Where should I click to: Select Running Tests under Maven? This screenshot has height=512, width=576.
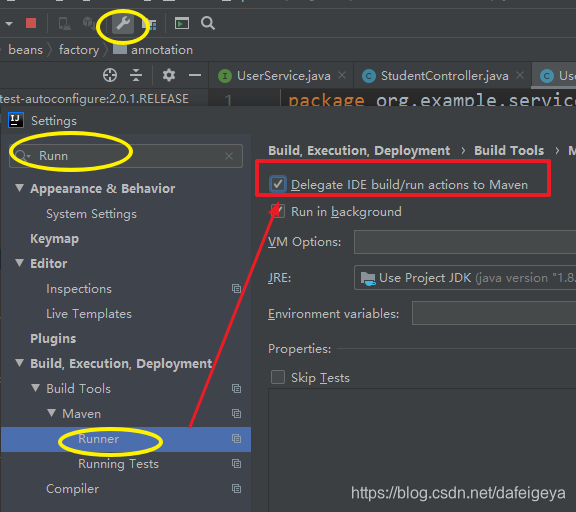pos(118,464)
